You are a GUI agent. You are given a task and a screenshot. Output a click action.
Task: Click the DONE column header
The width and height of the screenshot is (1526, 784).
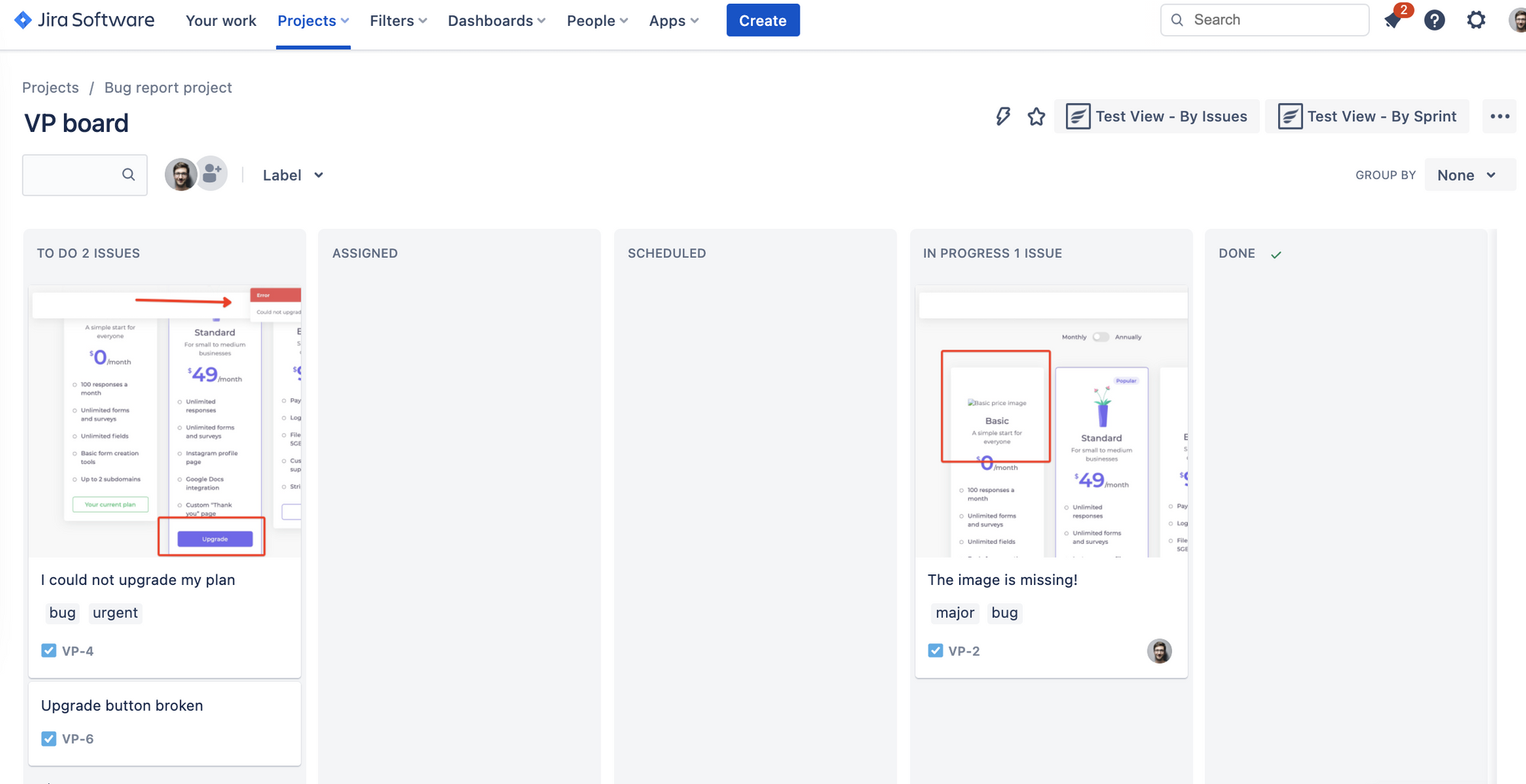coord(1237,253)
